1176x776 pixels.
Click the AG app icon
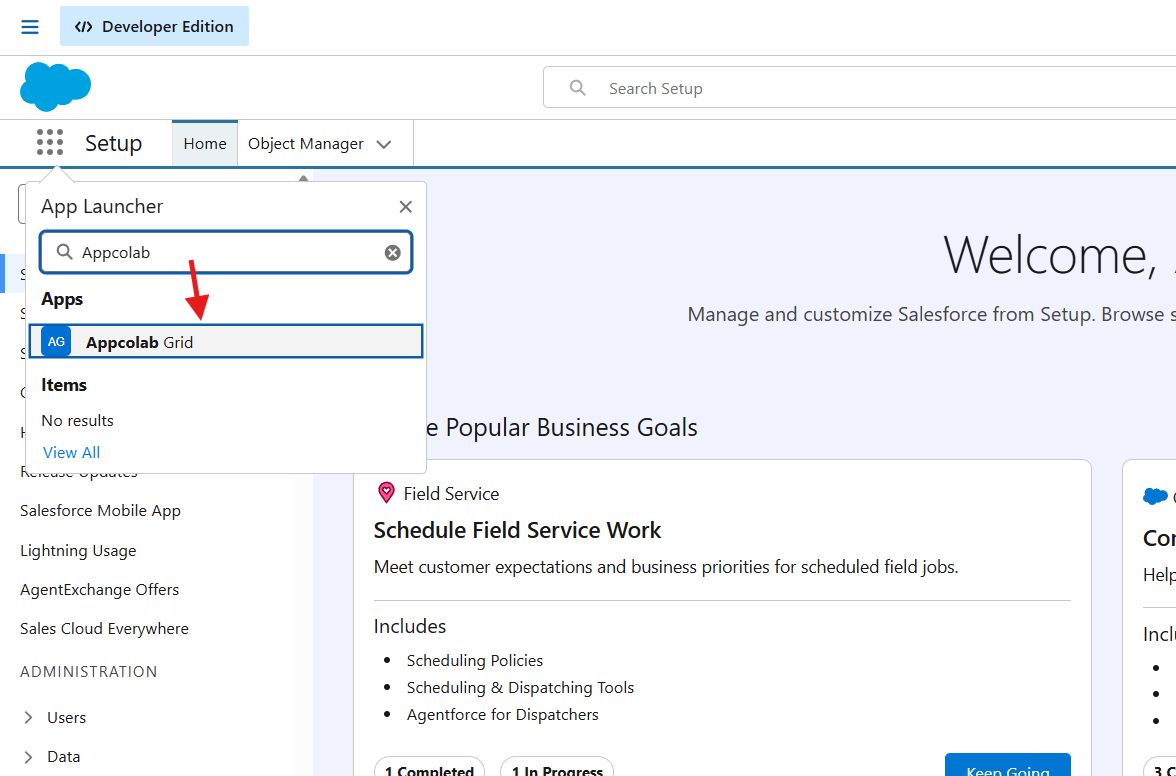[x=56, y=342]
